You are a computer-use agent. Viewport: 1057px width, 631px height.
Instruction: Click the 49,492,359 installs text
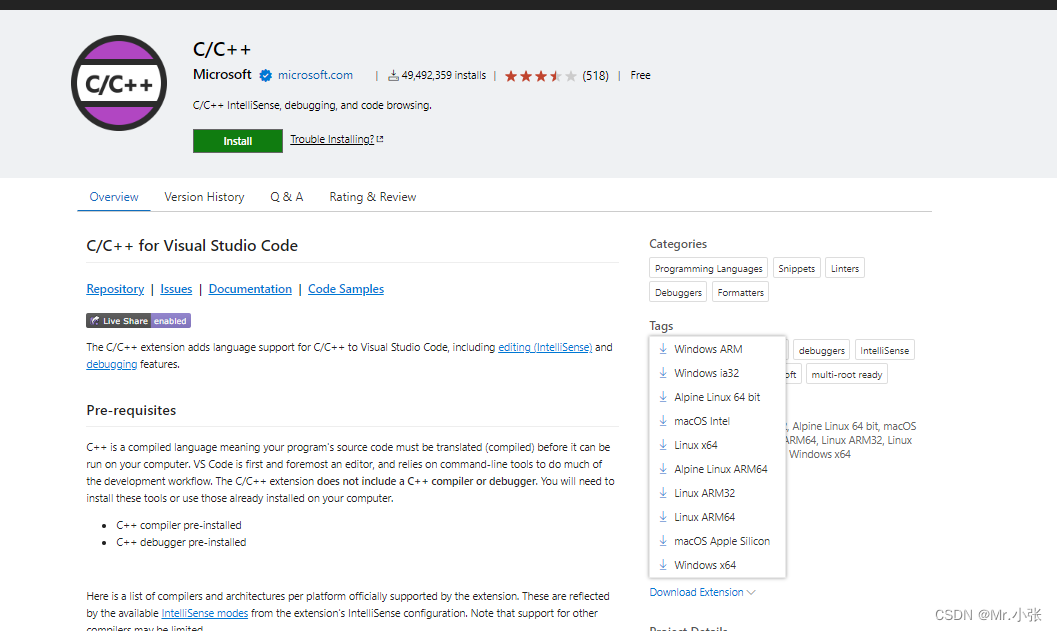pos(444,76)
